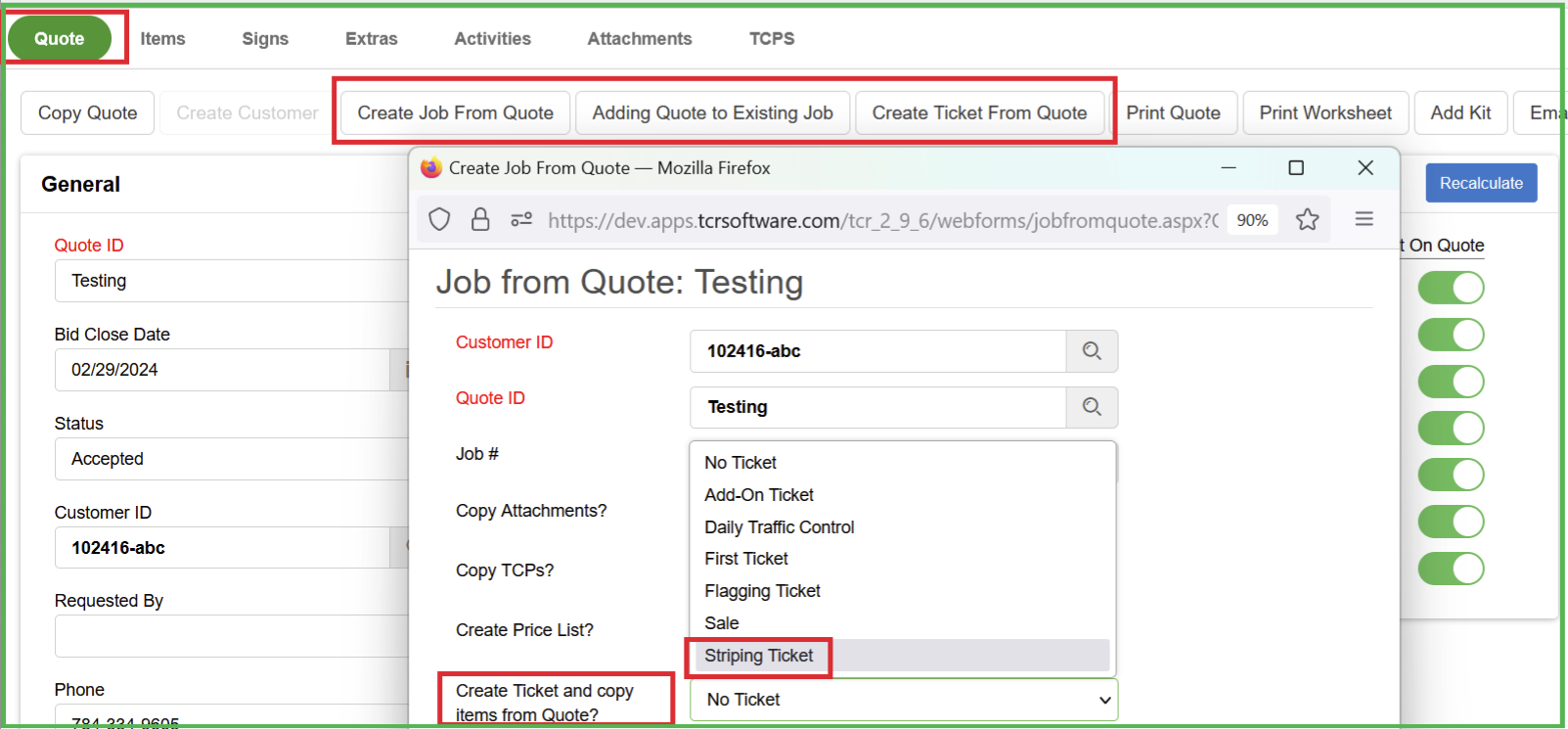The width and height of the screenshot is (1568, 729).
Task: Open the Attachments tab
Action: [639, 39]
